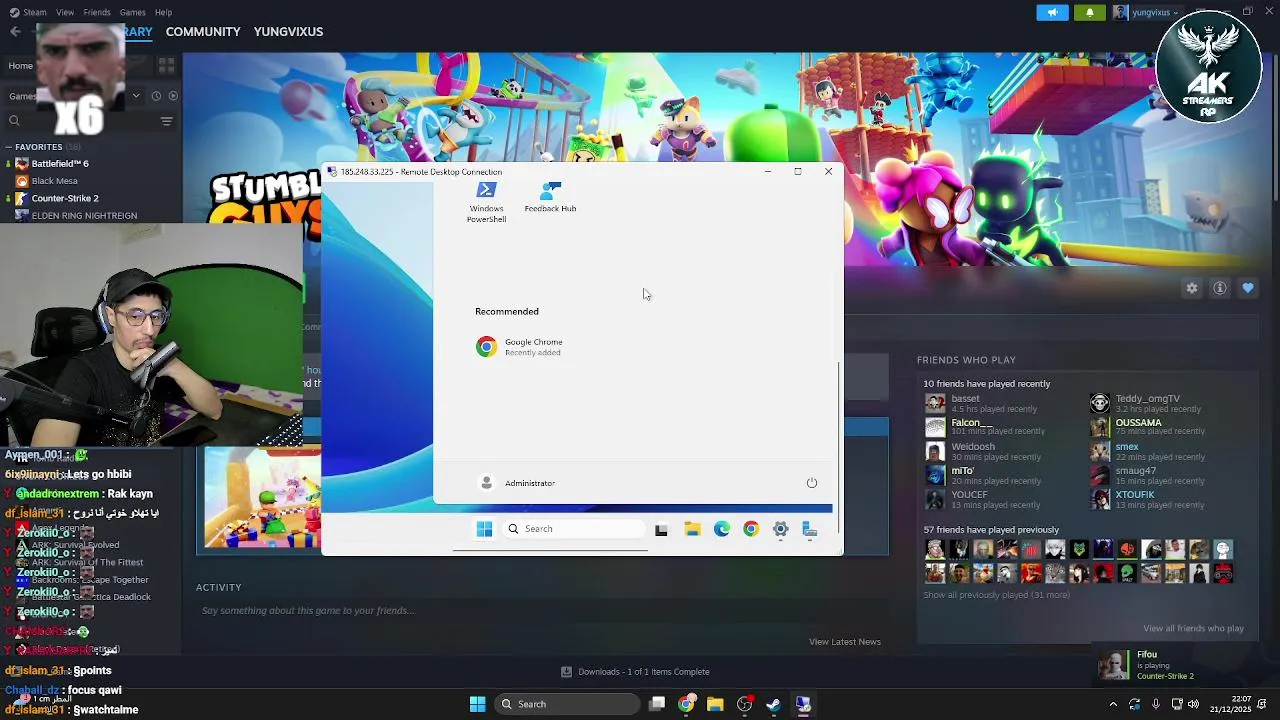Switch Steam library to grid collections view
Viewport: 1280px width, 720px height.
(166, 65)
